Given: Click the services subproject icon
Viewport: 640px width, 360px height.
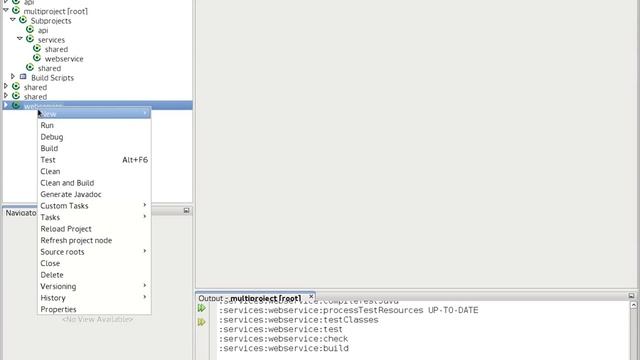Looking at the screenshot, I should pyautogui.click(x=30, y=39).
